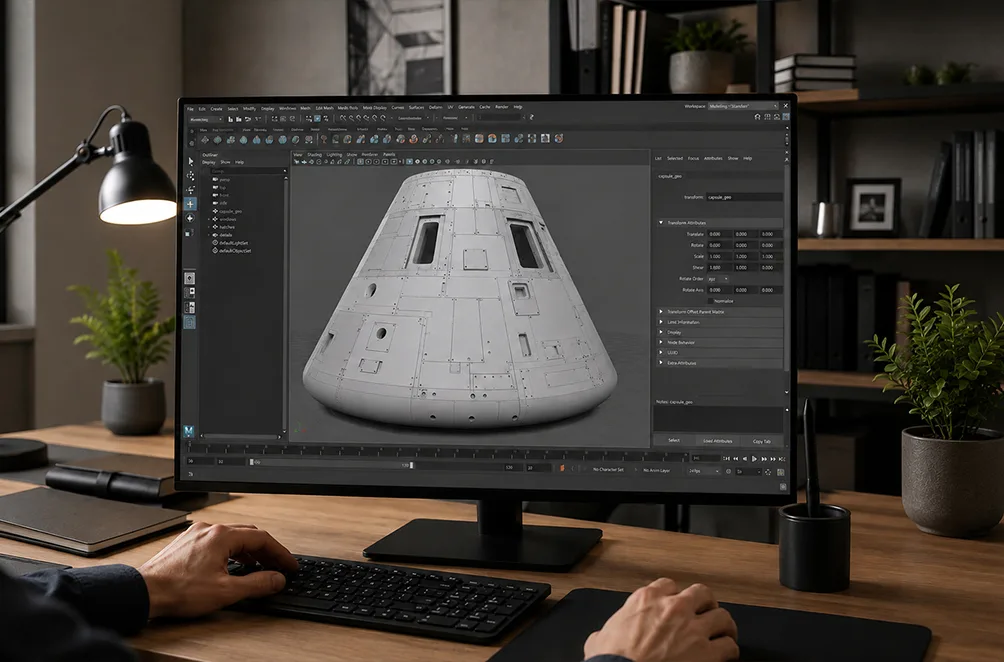Activate the highlighted Move tool in toolbox
The width and height of the screenshot is (1004, 662).
click(190, 204)
